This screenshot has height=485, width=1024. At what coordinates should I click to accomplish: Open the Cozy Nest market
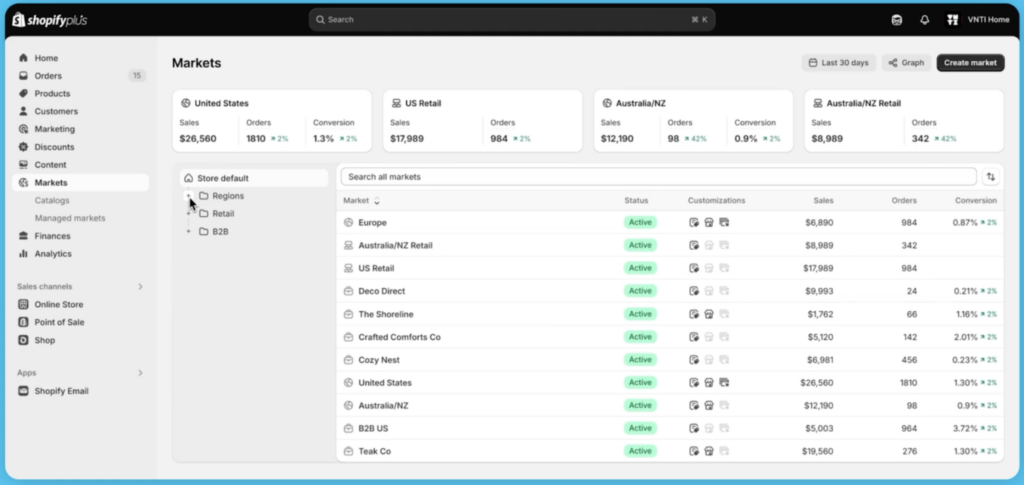click(x=670, y=360)
